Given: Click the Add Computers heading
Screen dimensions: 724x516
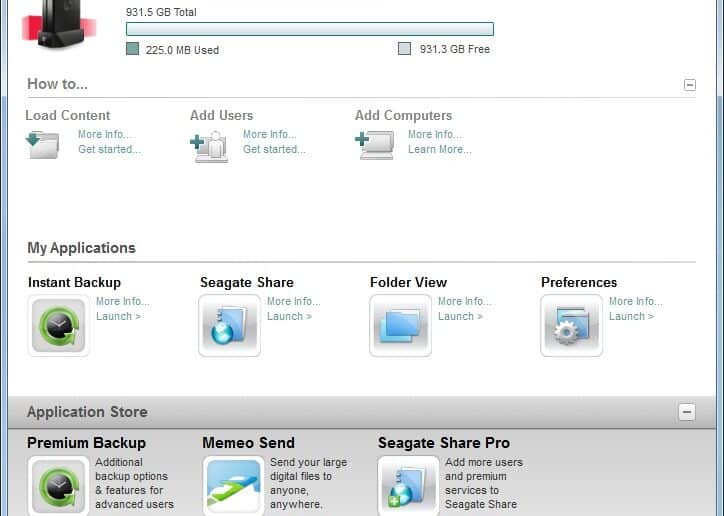Looking at the screenshot, I should click(404, 115).
